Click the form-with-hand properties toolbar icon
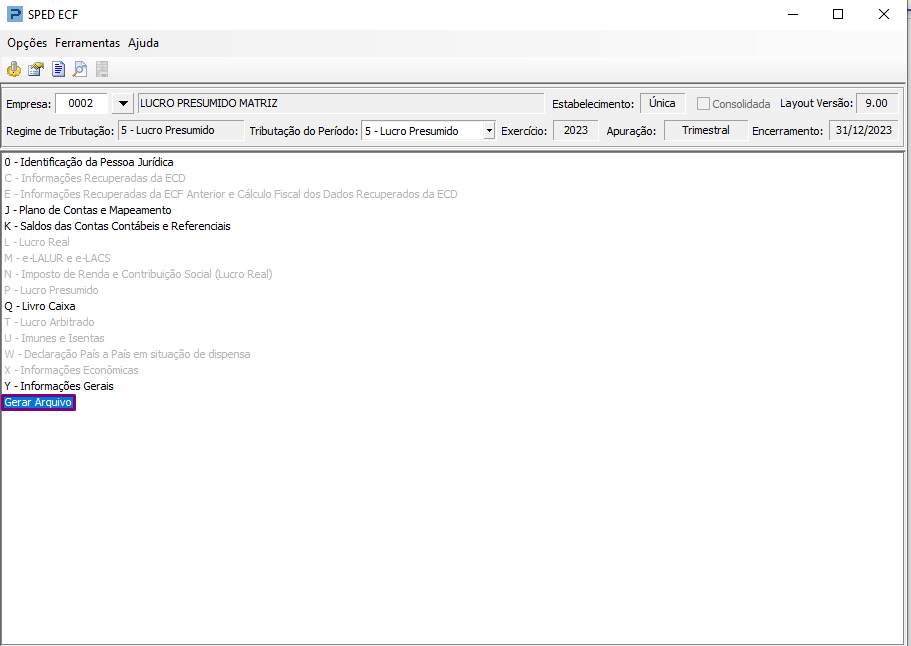Screen dimensions: 911x646 (x=36, y=70)
